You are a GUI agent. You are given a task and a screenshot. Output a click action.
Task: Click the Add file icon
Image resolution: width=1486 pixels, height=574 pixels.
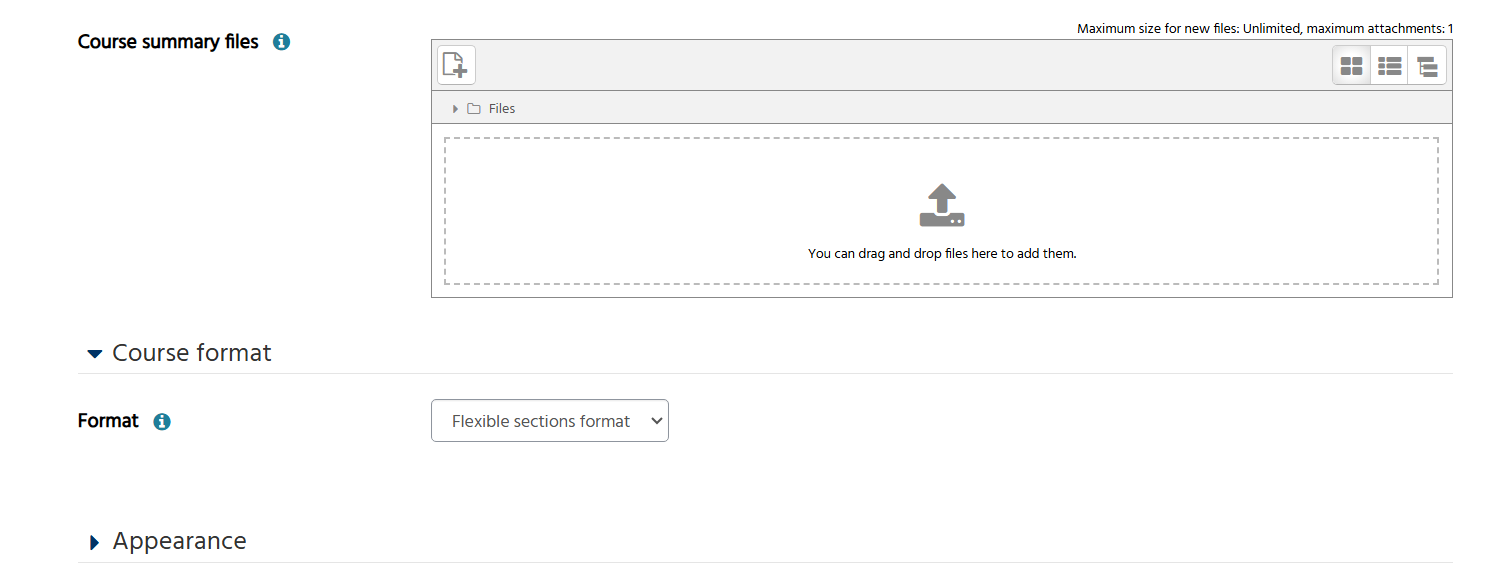pos(456,65)
